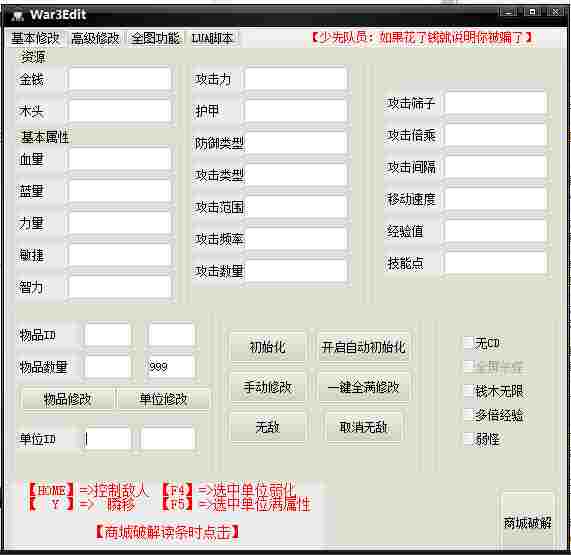Click into the 攻击范围 box
Screen dimensions: 571x555
point(296,207)
